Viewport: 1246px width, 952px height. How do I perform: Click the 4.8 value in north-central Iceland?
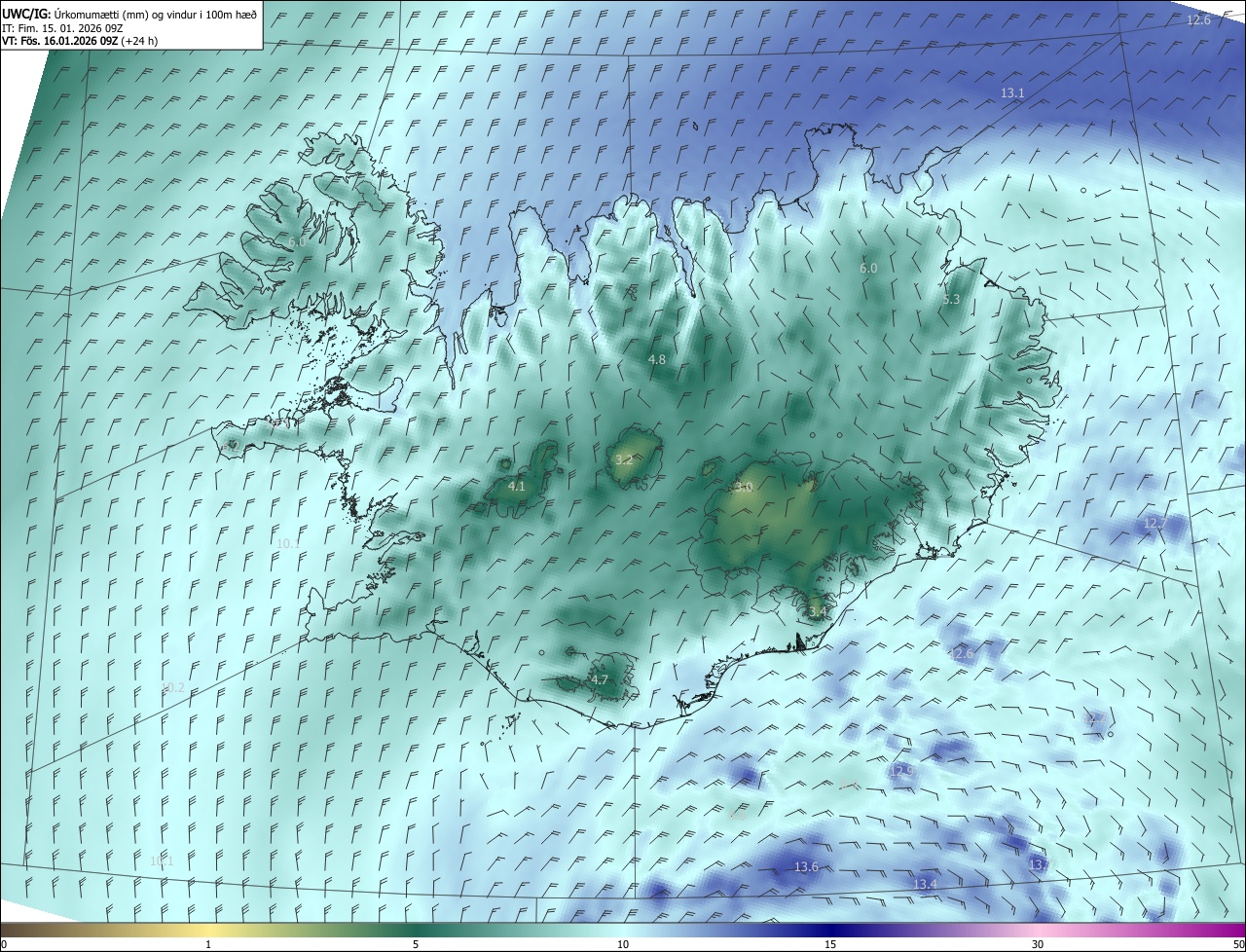click(x=657, y=359)
